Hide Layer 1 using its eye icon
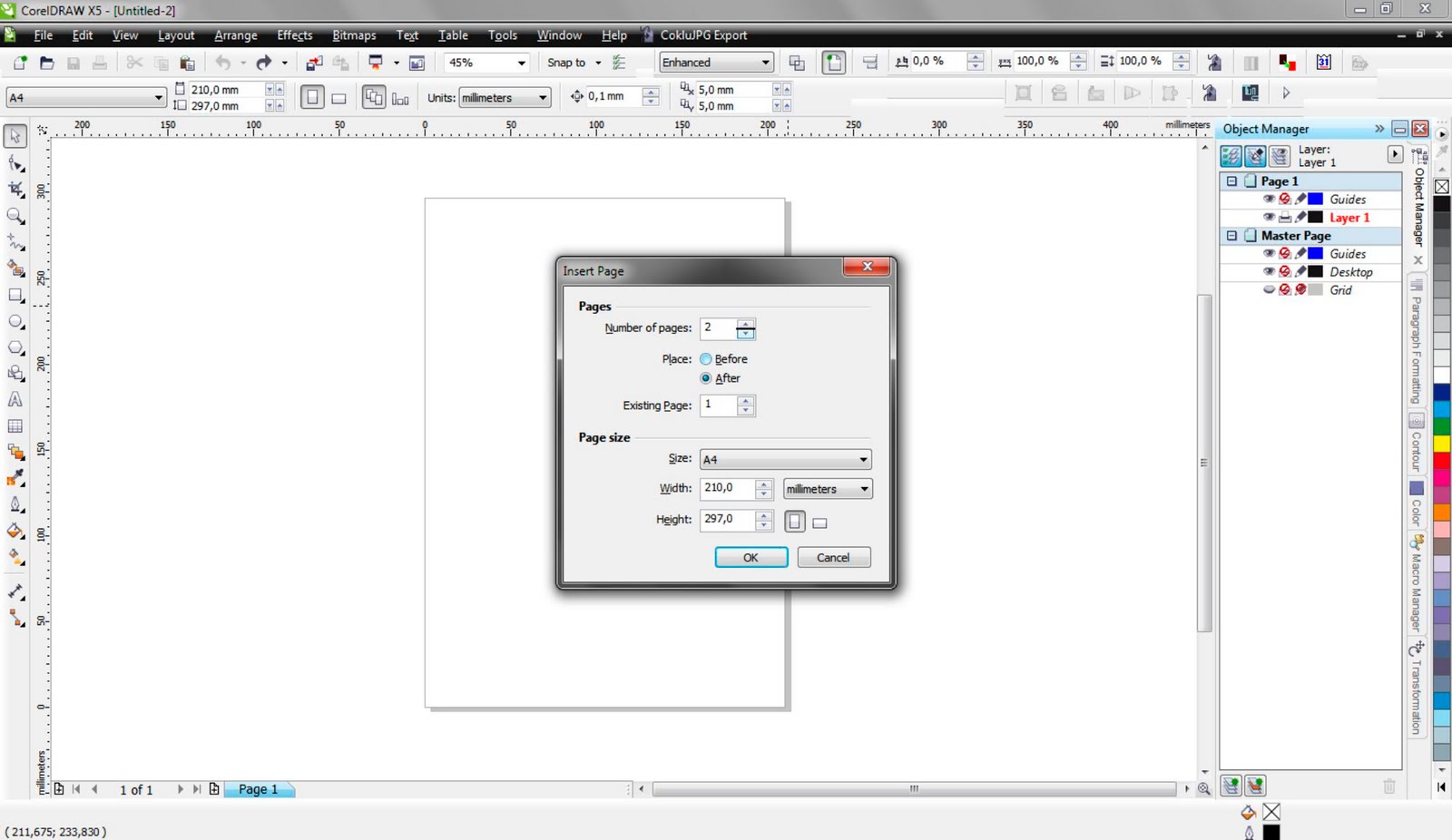Viewport: 1452px width, 840px height. [x=1270, y=217]
